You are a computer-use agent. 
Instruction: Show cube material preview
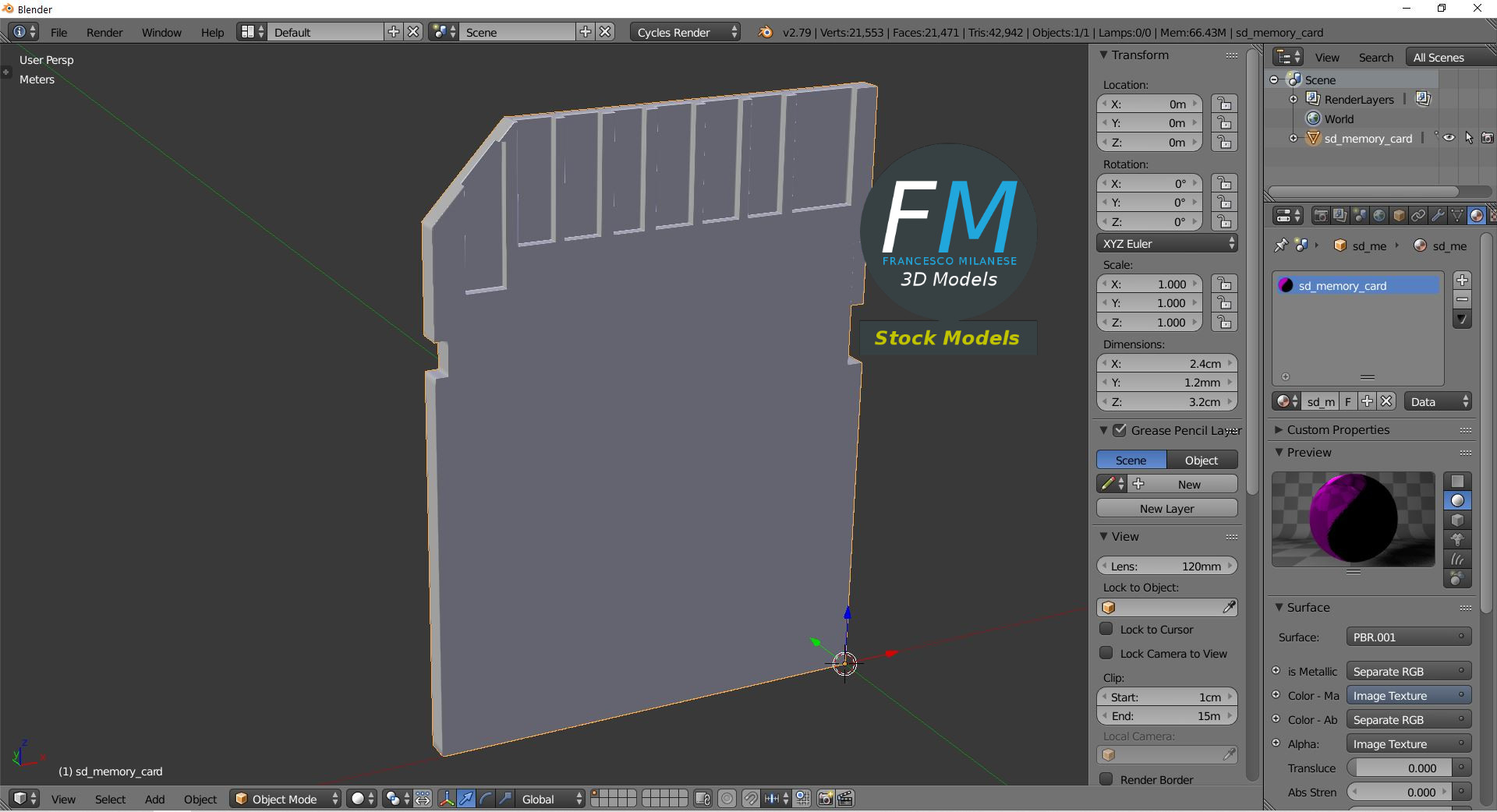[x=1457, y=520]
